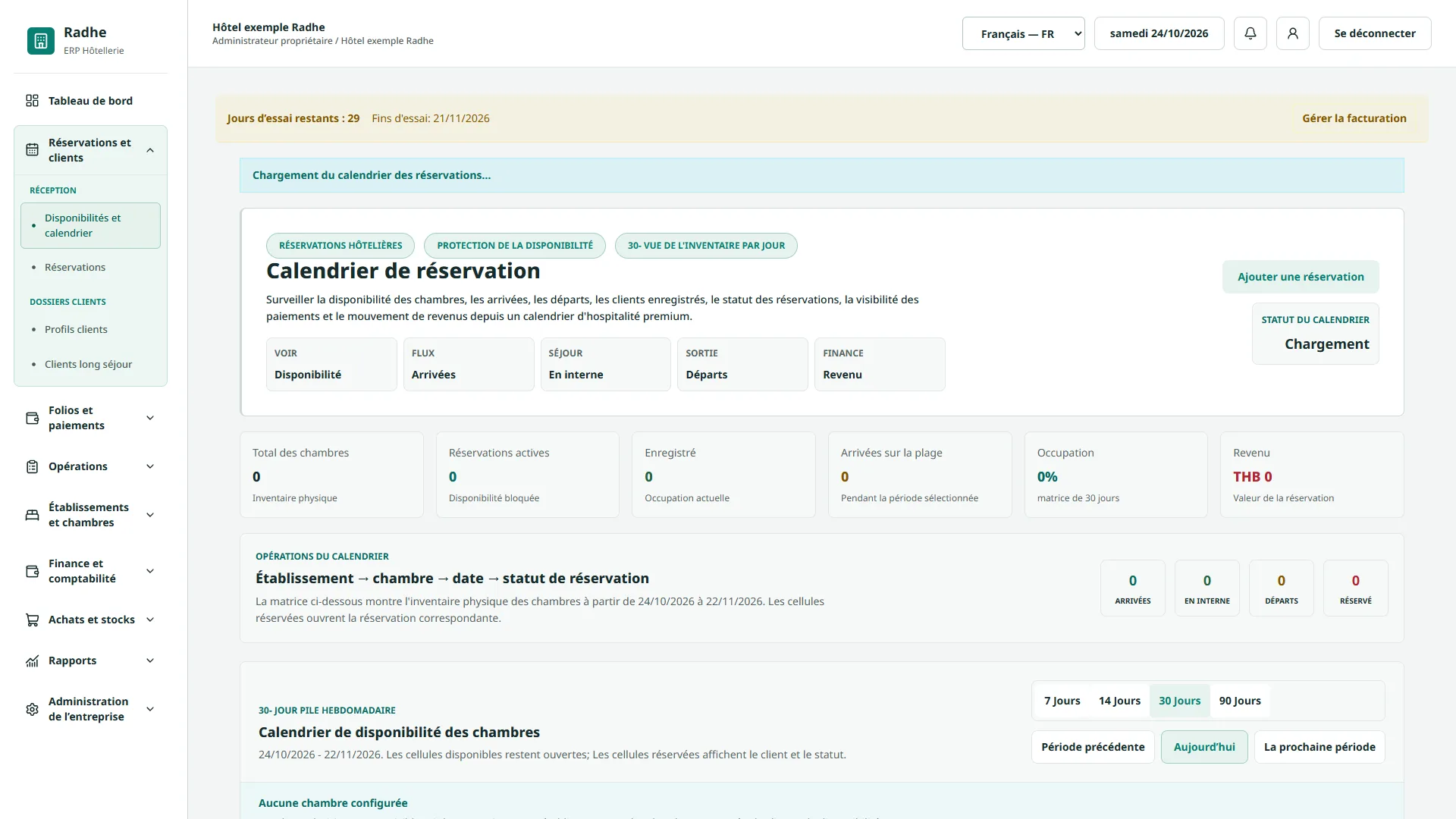Expand the Folios et paiements chevron
Image resolution: width=1456 pixels, height=819 pixels.
[150, 418]
